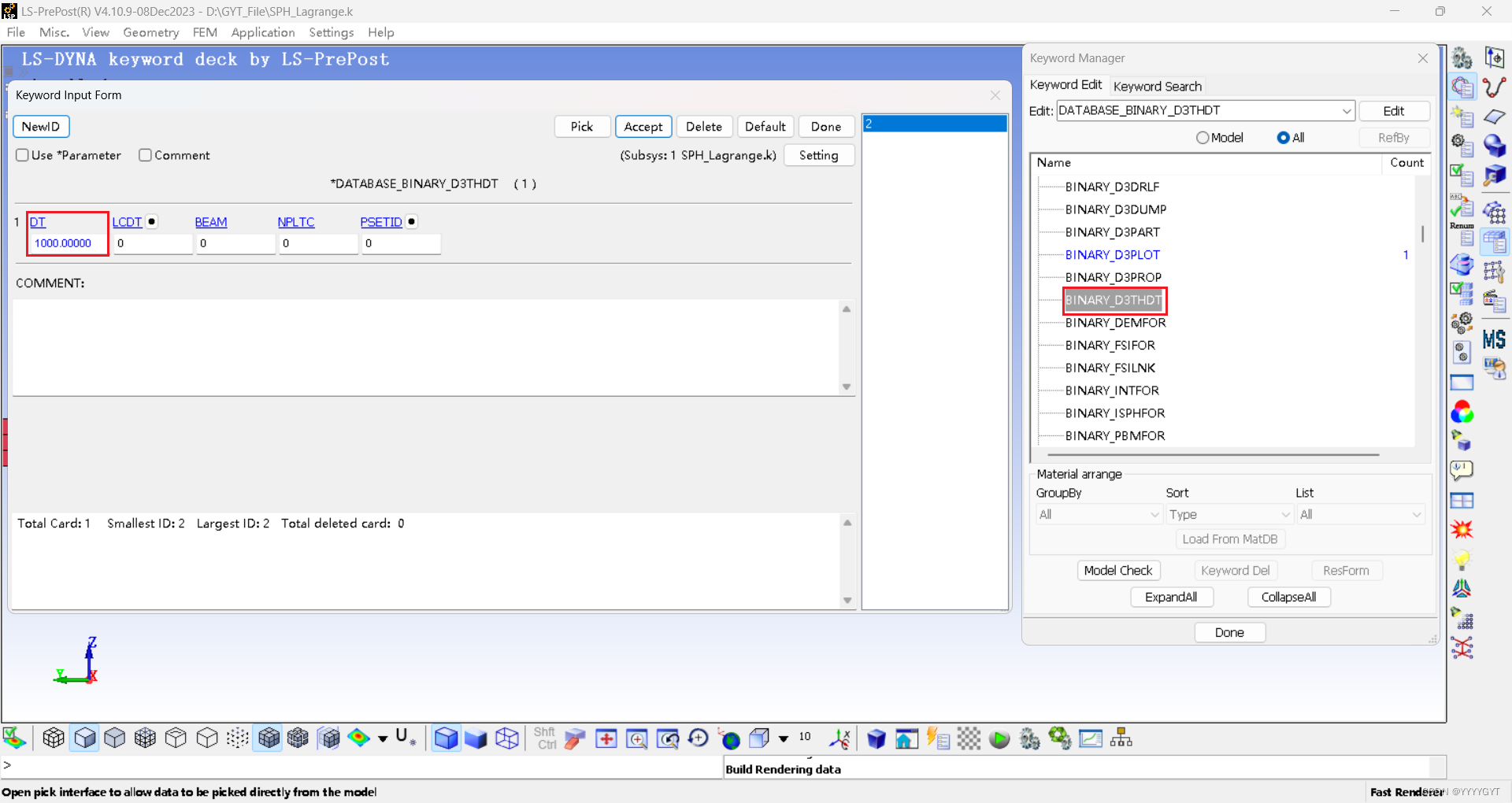1512x803 pixels.
Task: Select the shaded view cube icon
Action: pyautogui.click(x=84, y=738)
